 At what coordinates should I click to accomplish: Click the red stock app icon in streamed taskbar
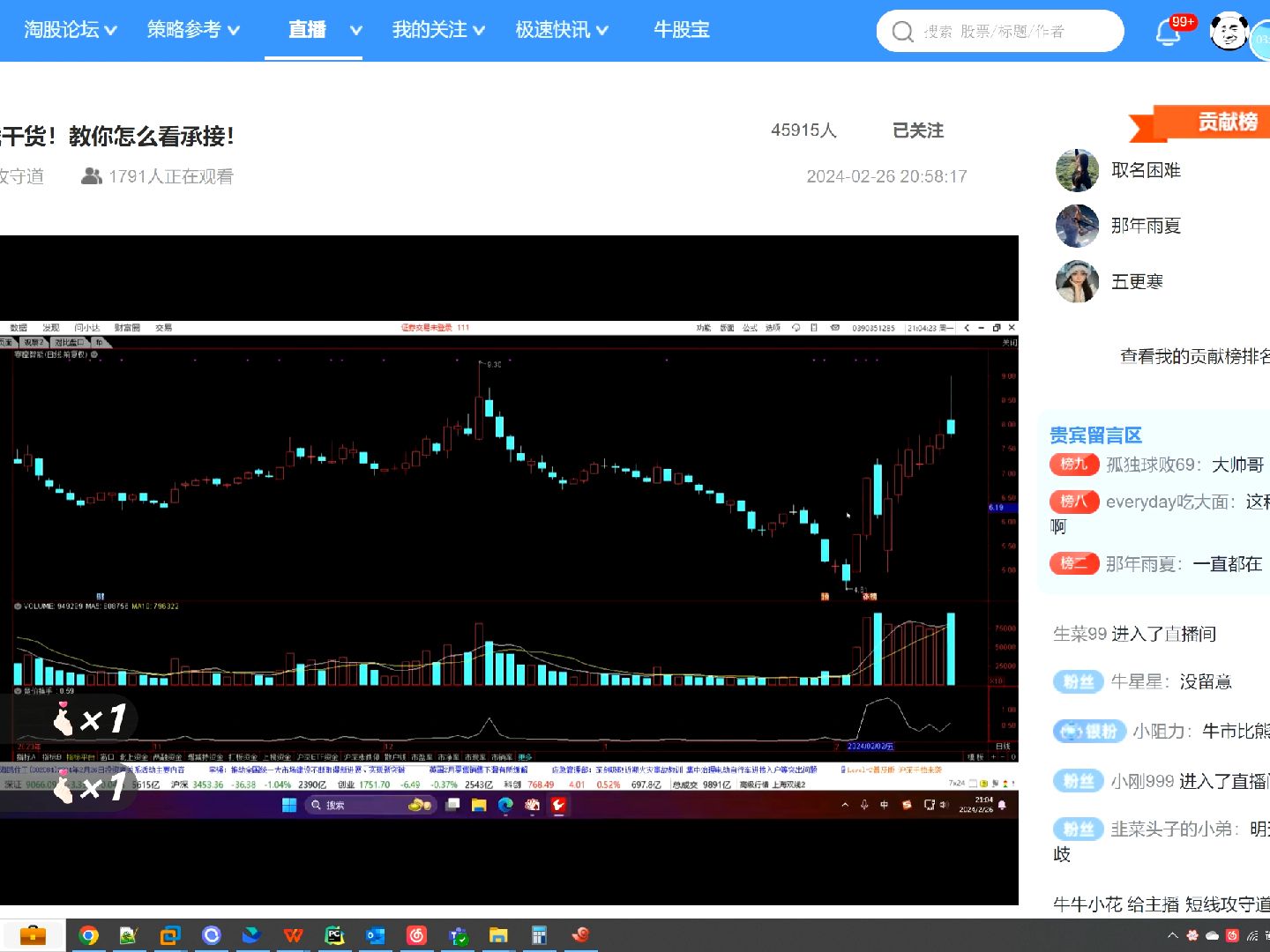[x=558, y=805]
